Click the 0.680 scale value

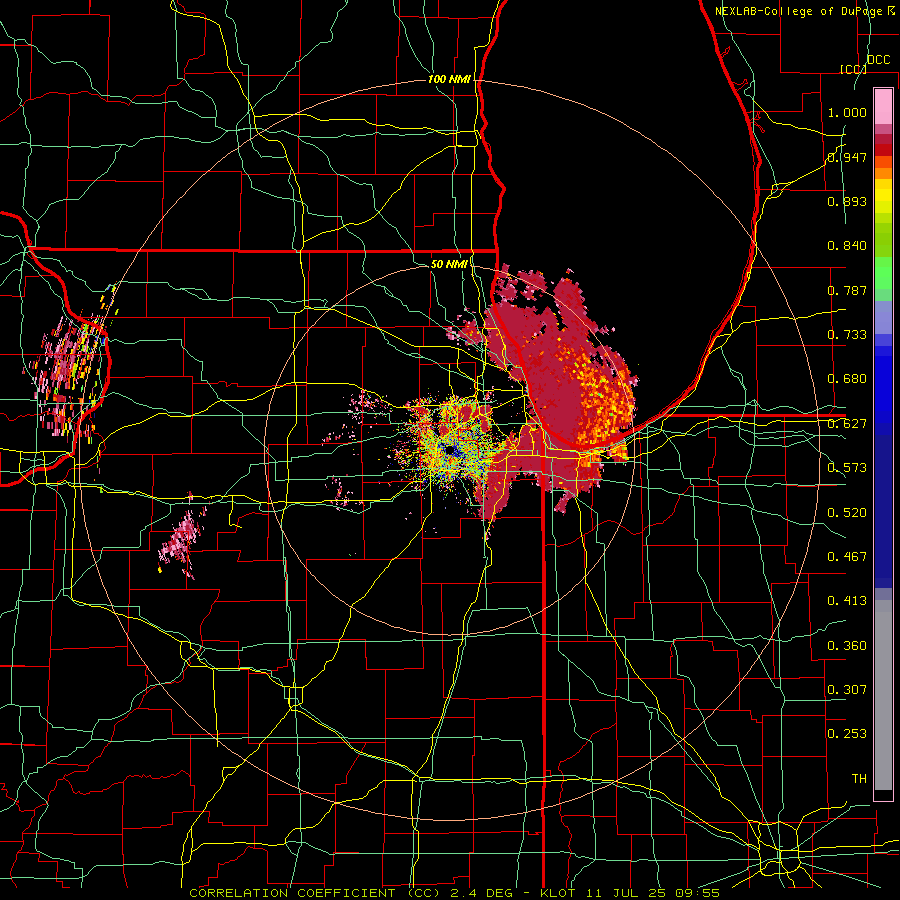847,379
